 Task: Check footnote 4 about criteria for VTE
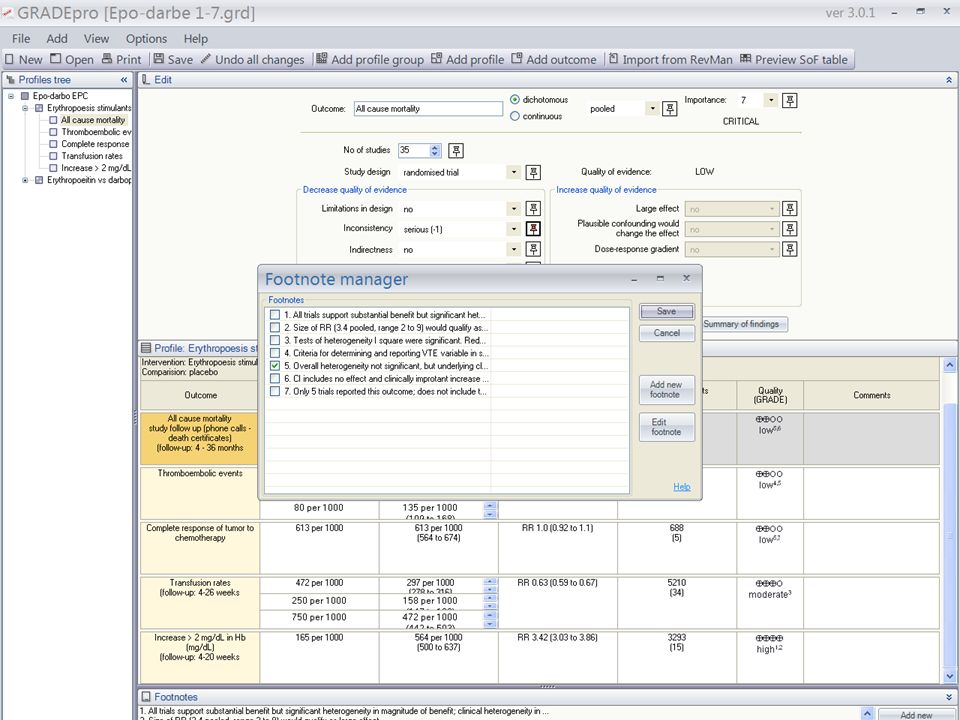(x=275, y=353)
